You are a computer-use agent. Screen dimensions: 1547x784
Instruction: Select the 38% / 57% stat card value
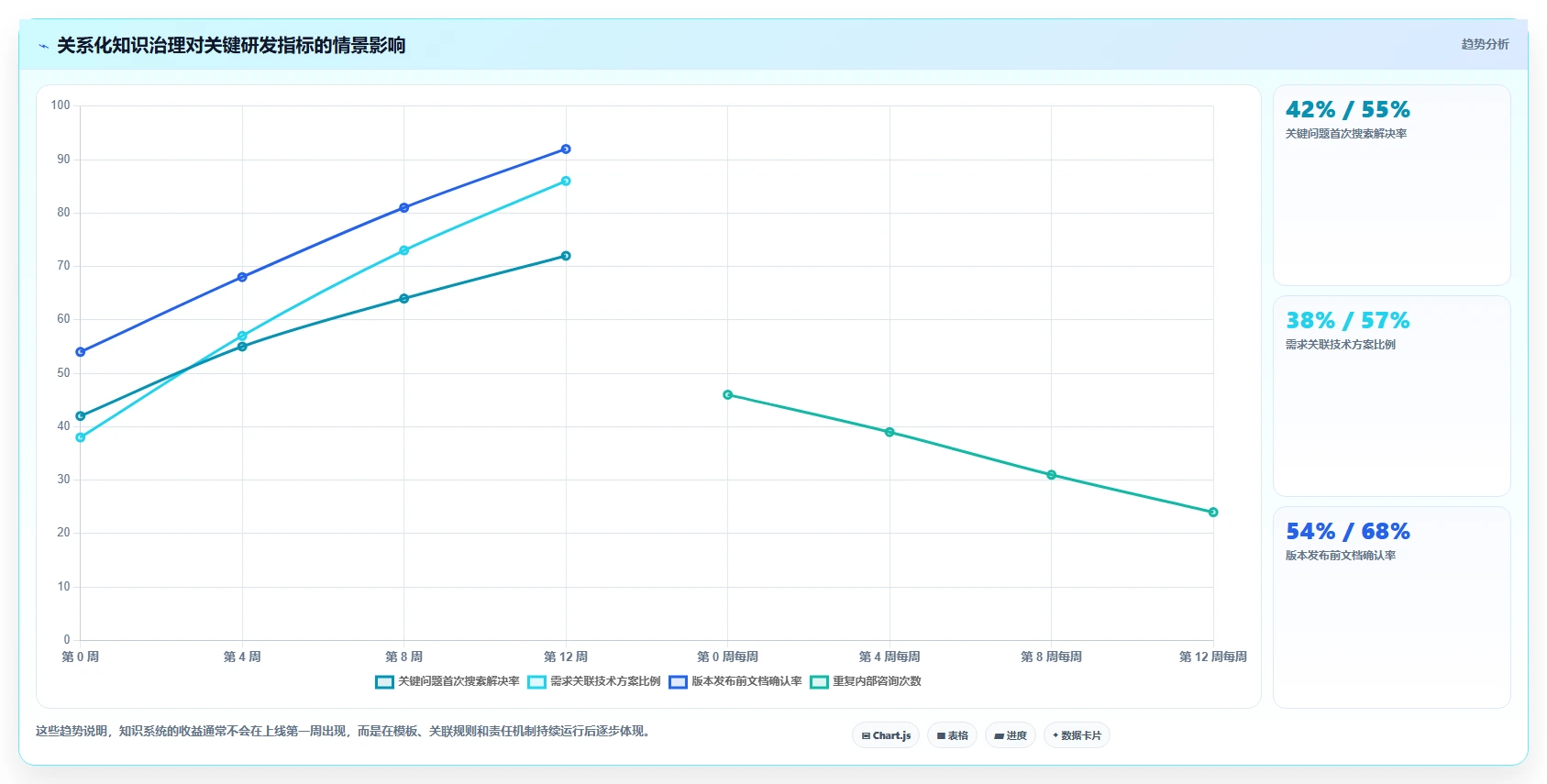pos(1348,321)
